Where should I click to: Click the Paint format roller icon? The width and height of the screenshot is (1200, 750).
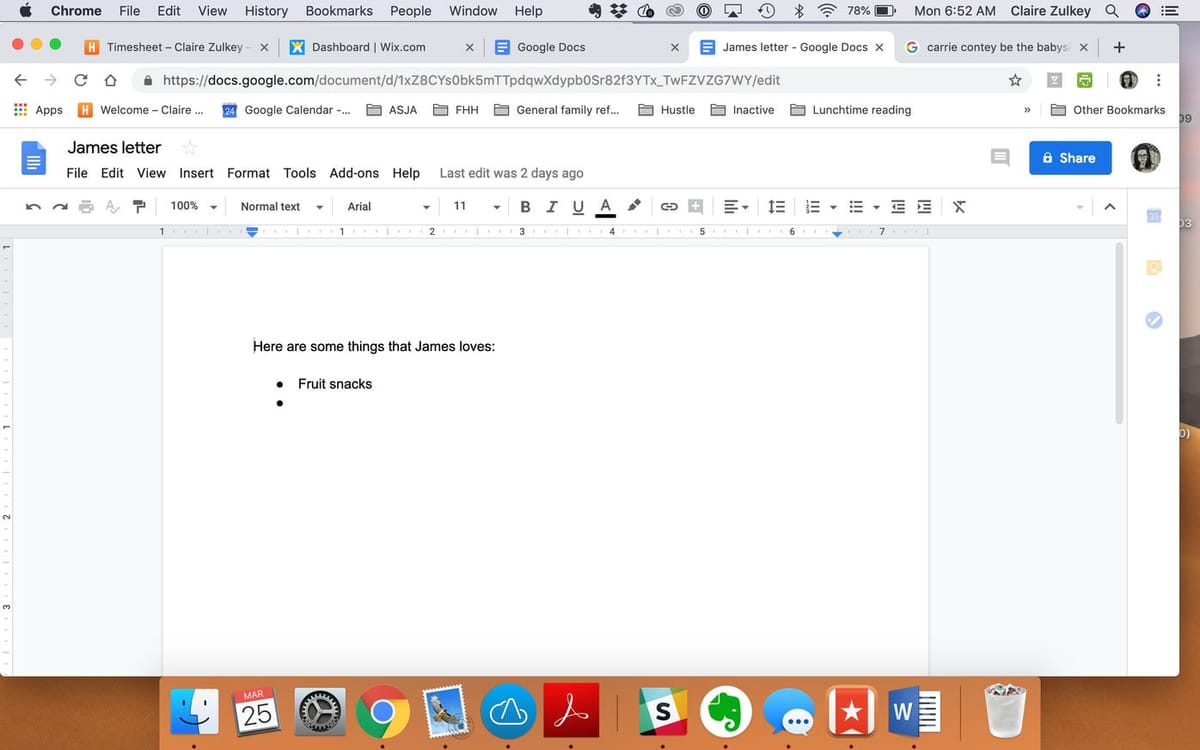coord(140,207)
